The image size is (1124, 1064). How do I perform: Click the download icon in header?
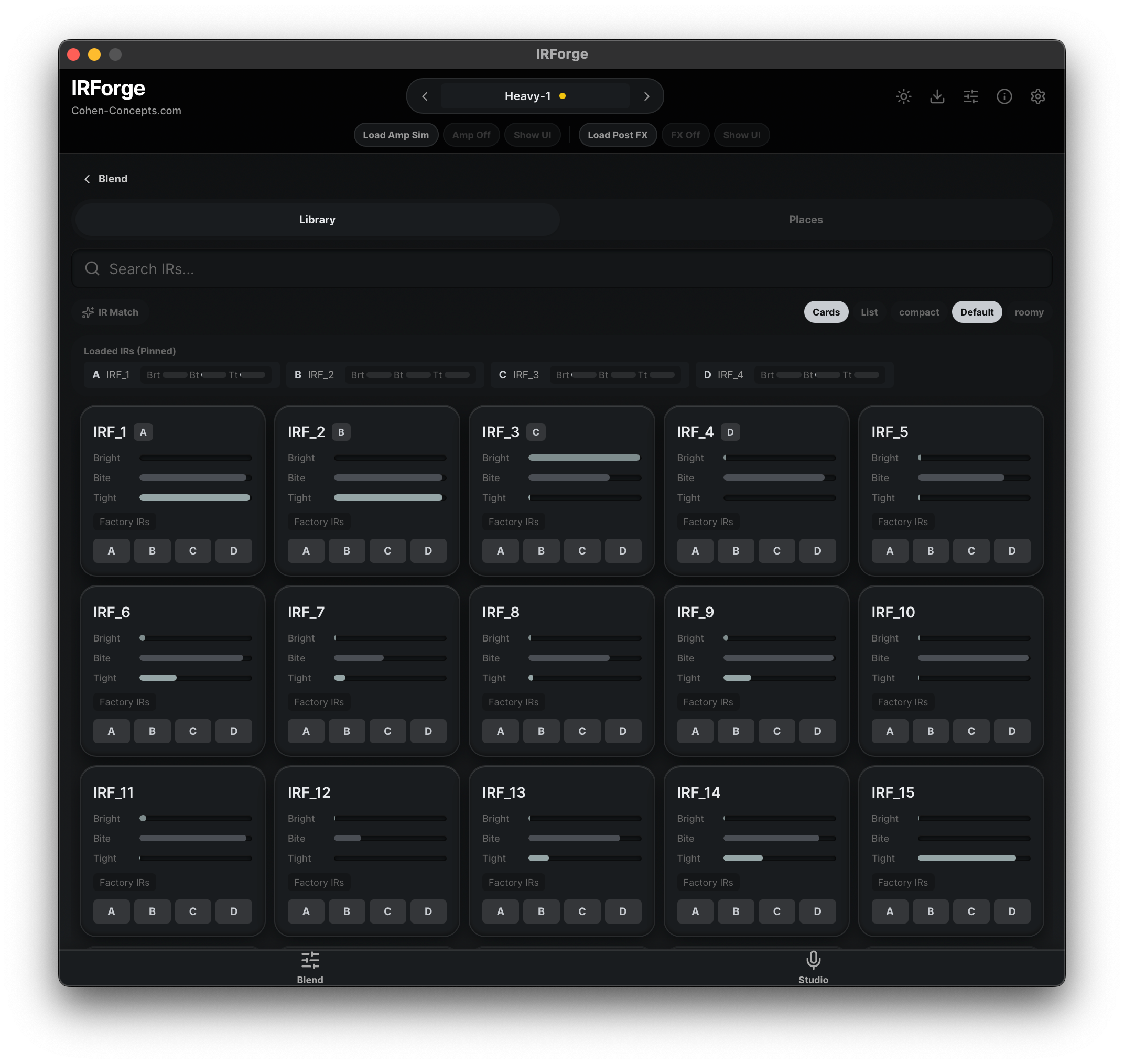coord(937,96)
